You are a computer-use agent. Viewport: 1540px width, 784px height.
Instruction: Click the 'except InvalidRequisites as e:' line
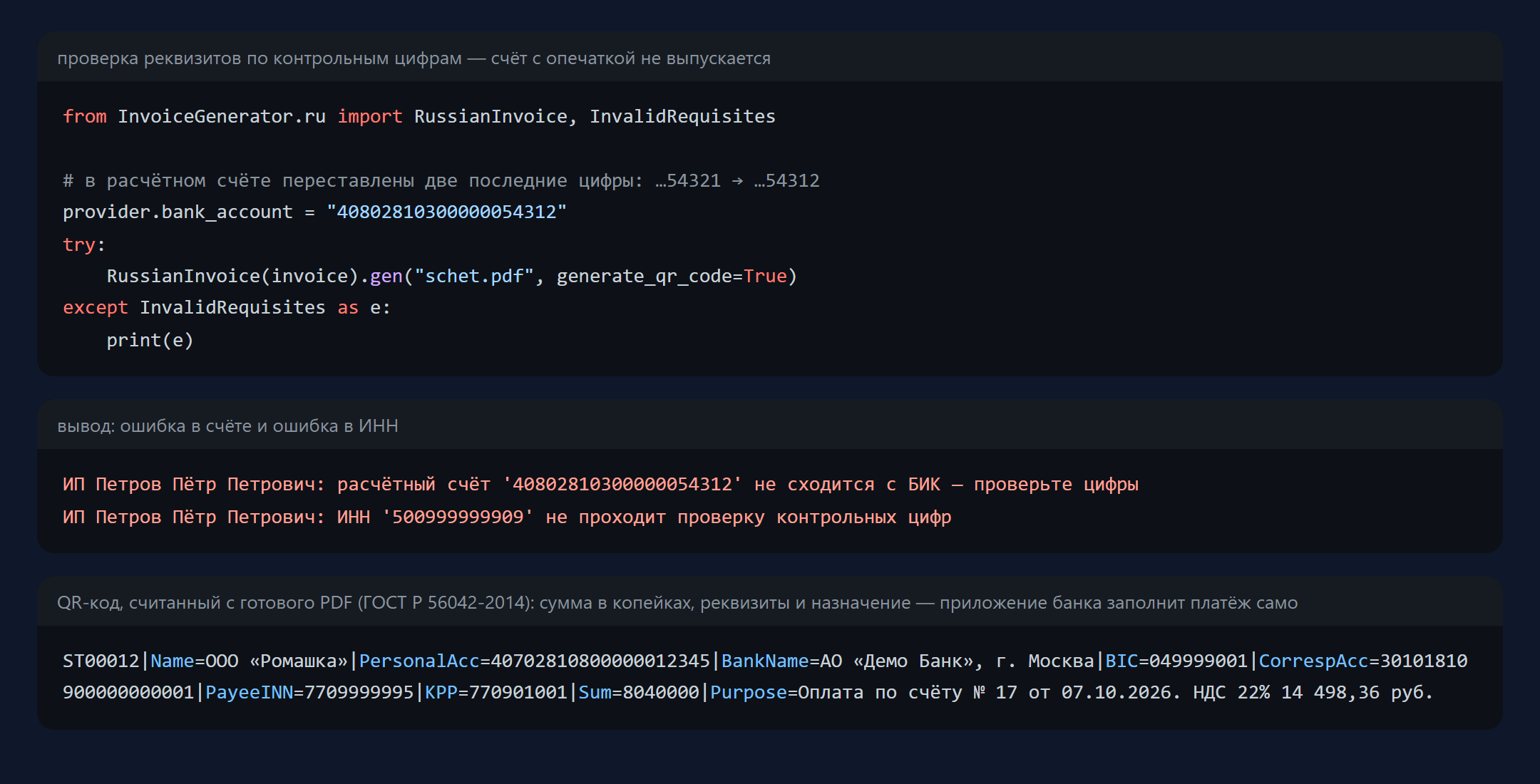click(x=227, y=307)
